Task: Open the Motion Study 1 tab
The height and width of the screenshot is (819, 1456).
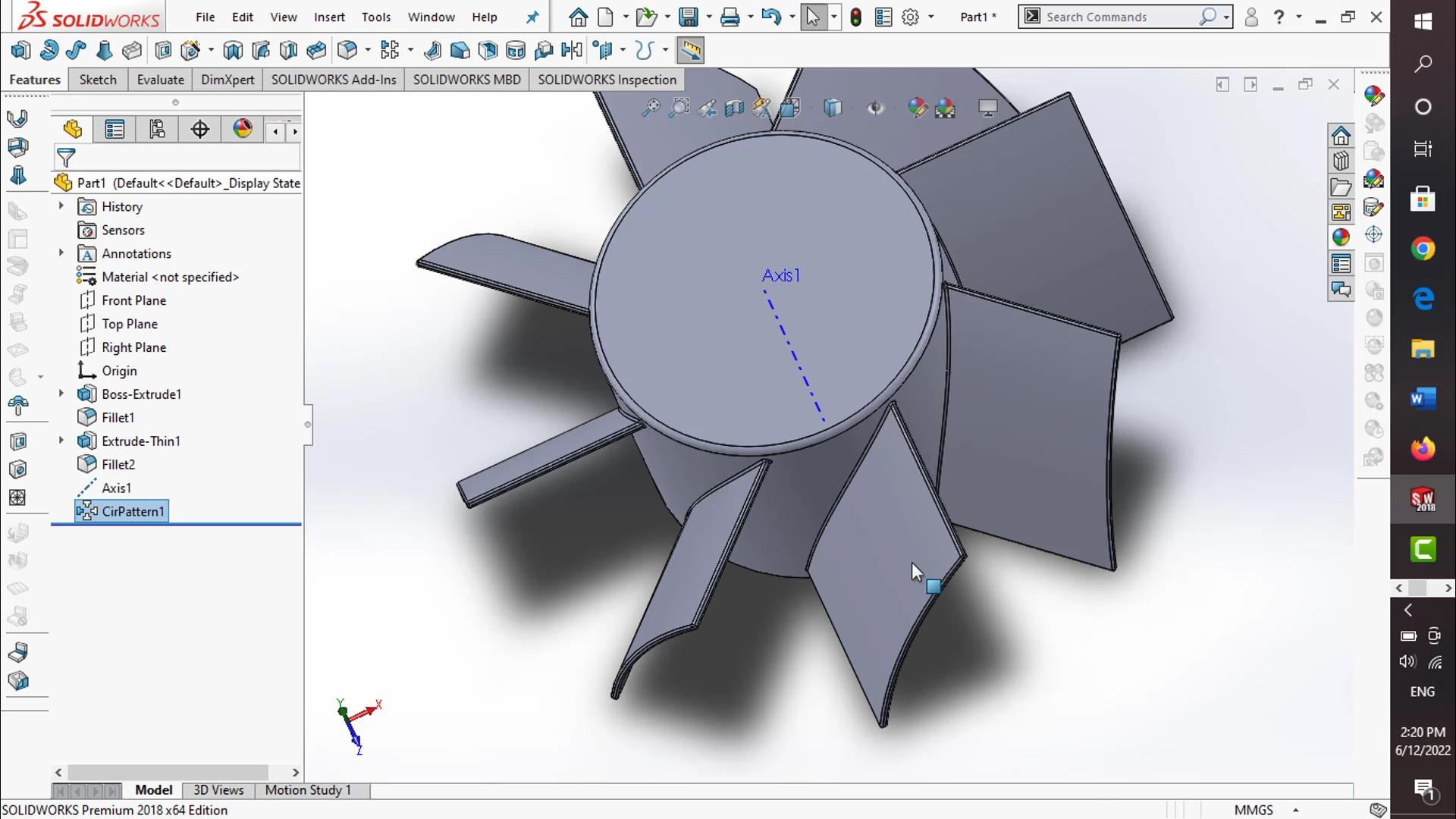Action: coord(307,789)
